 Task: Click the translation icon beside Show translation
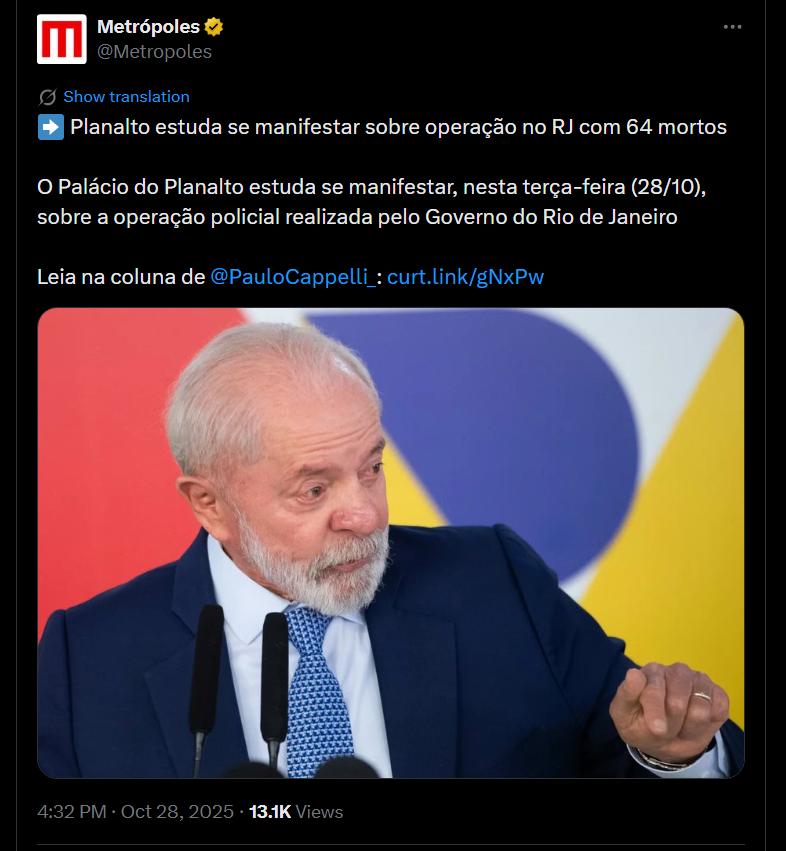tap(48, 97)
